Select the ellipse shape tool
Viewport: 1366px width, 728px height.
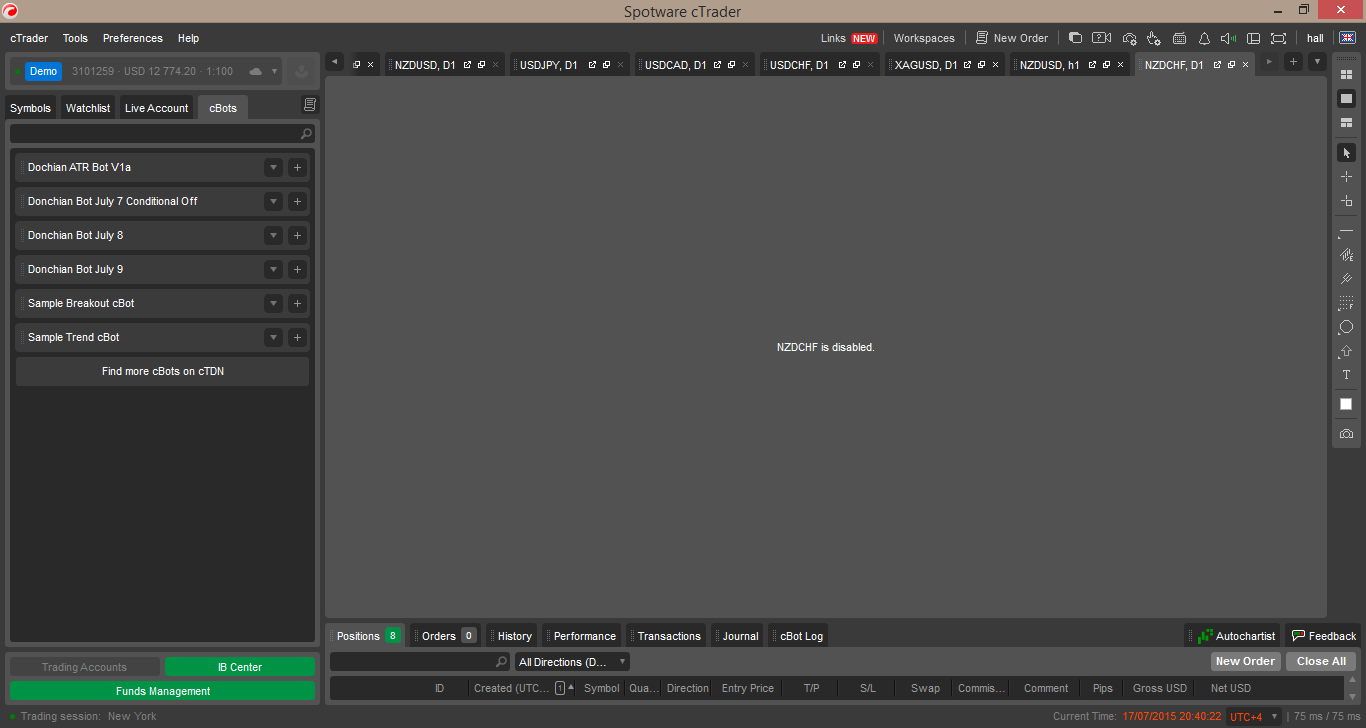pyautogui.click(x=1346, y=327)
